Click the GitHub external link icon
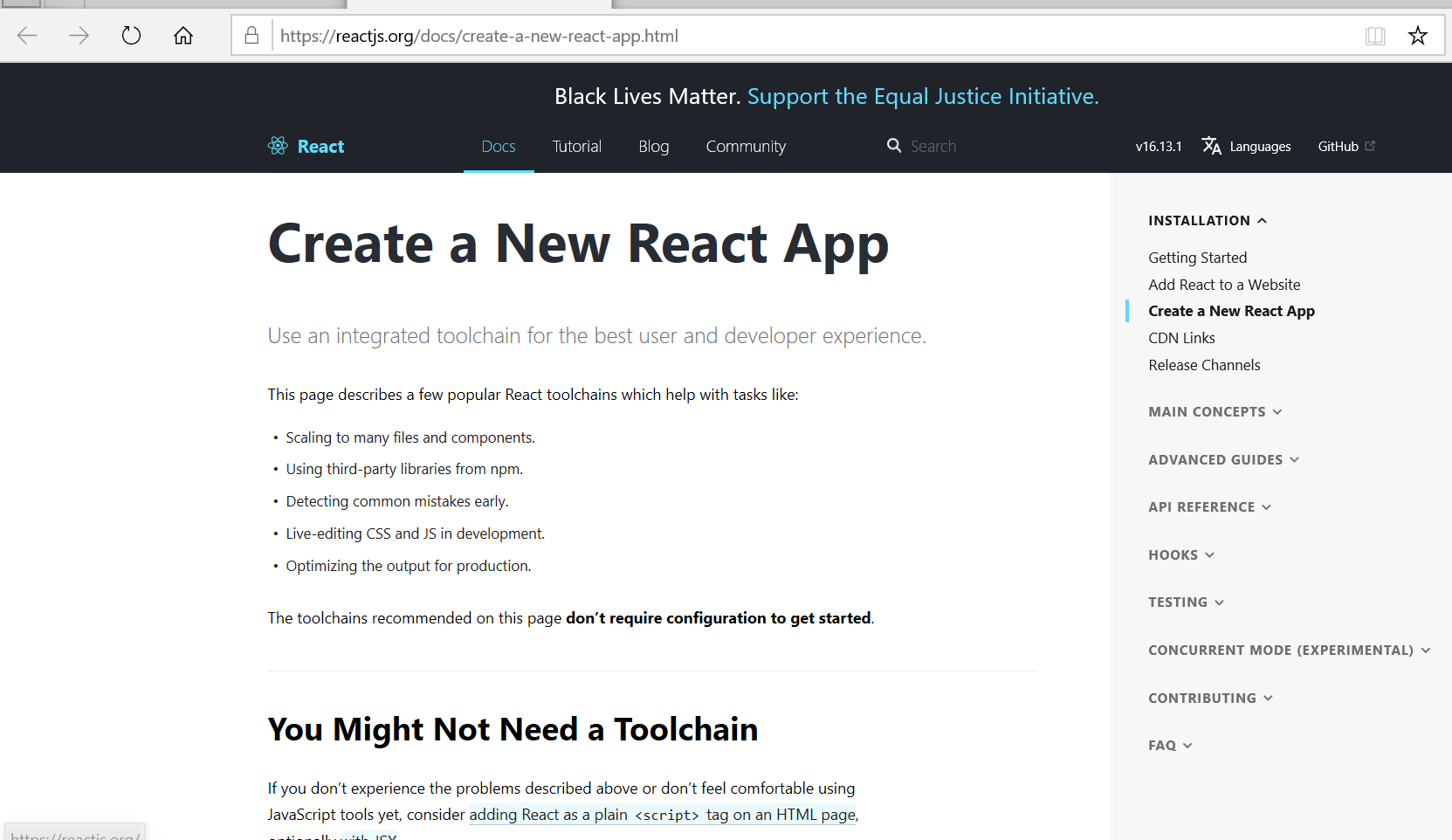 click(1370, 146)
